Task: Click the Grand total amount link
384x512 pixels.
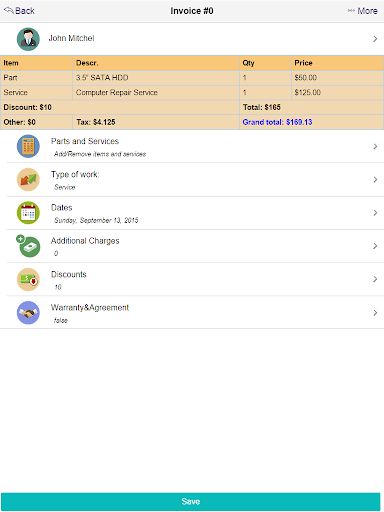Action: point(277,122)
